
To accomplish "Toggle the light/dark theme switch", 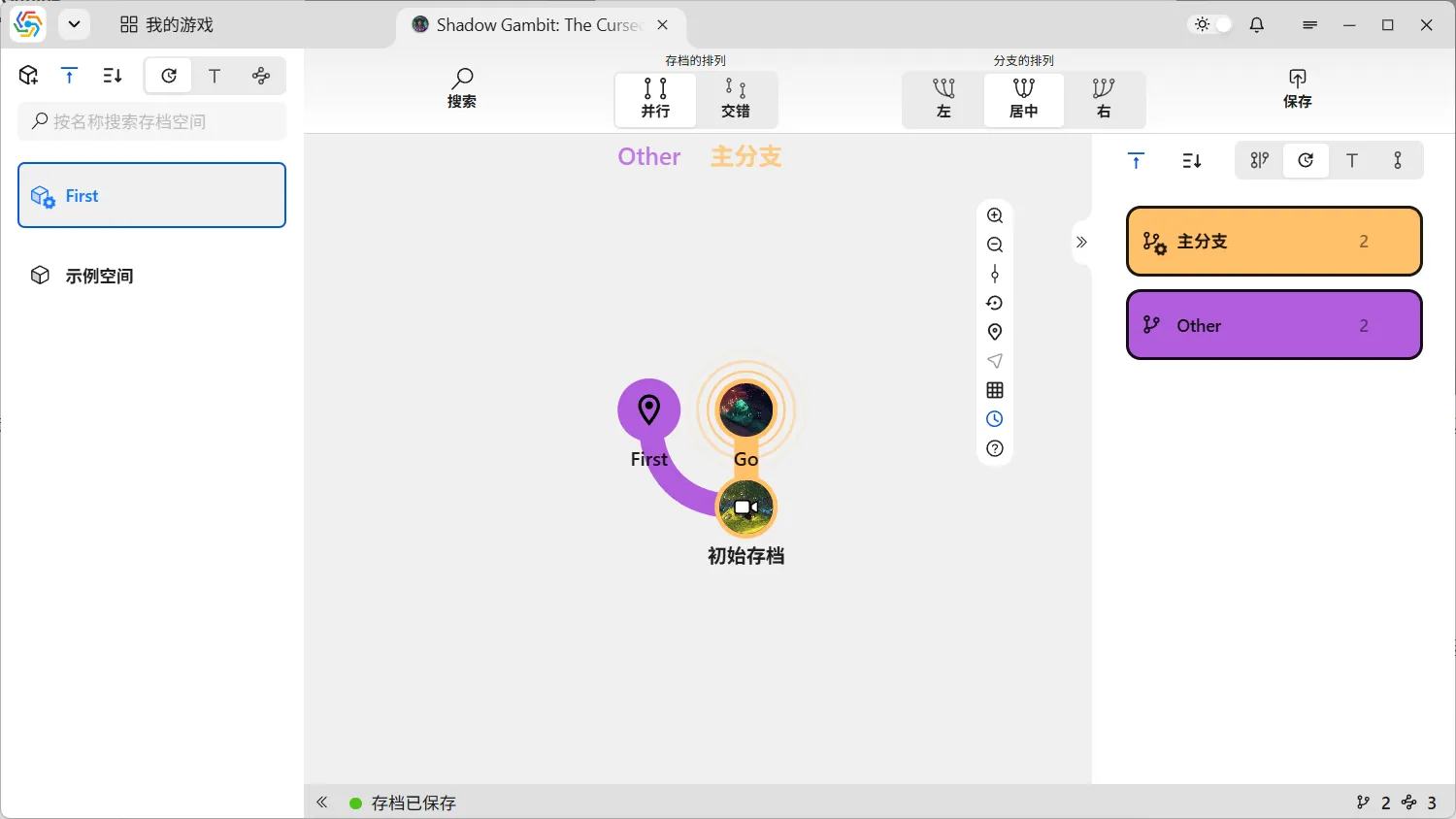I will (x=1211, y=25).
